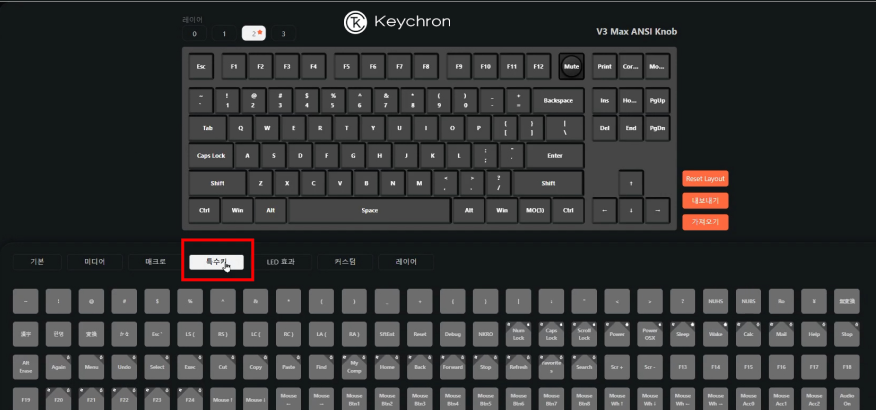Choose the Scroll Lock keycode
The height and width of the screenshot is (410, 876).
584,334
